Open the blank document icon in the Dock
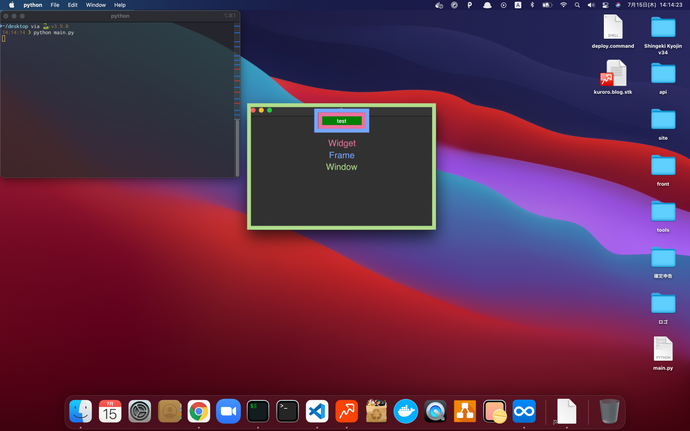The image size is (690, 431). point(566,411)
